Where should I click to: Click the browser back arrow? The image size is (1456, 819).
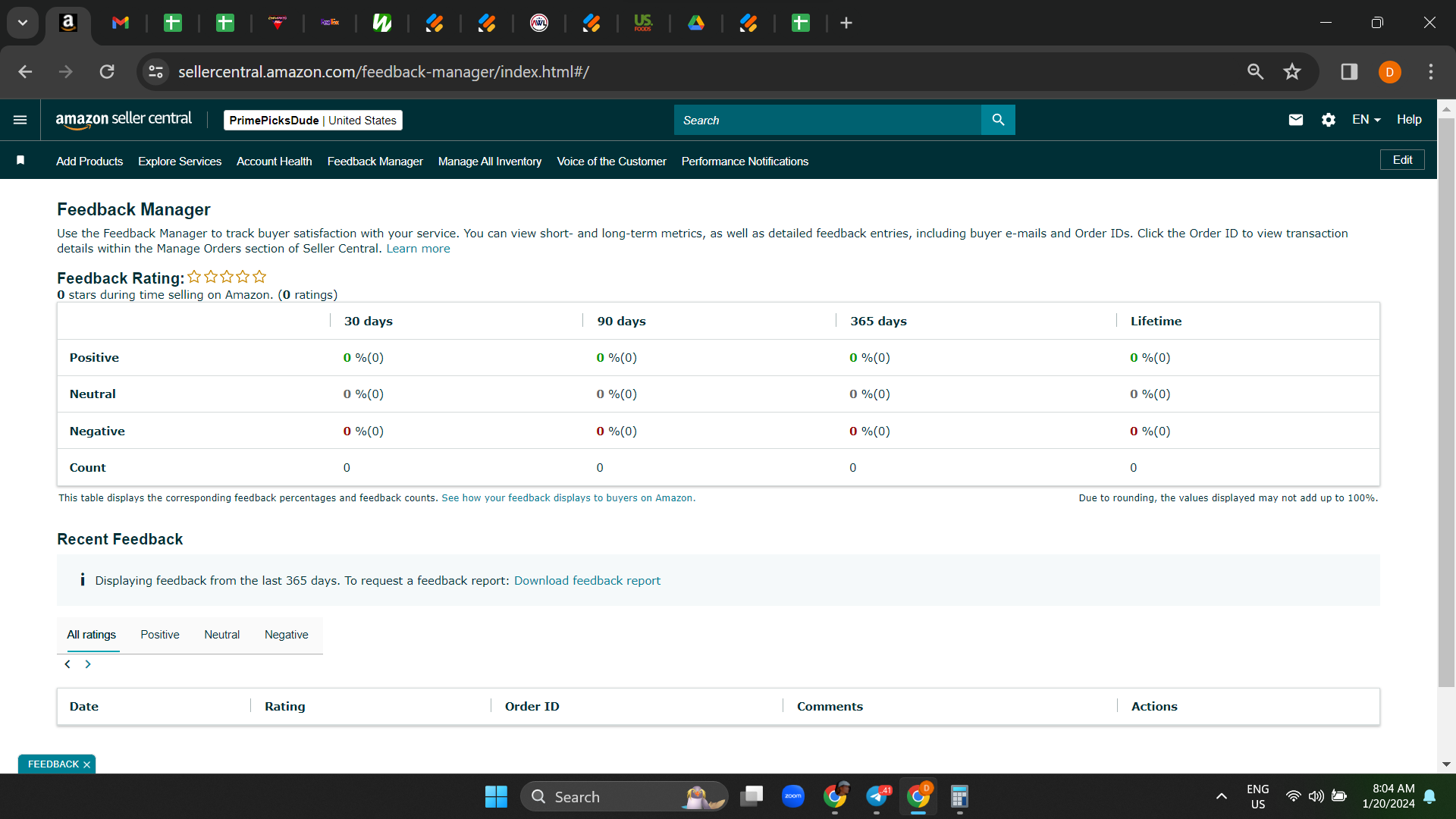point(25,71)
